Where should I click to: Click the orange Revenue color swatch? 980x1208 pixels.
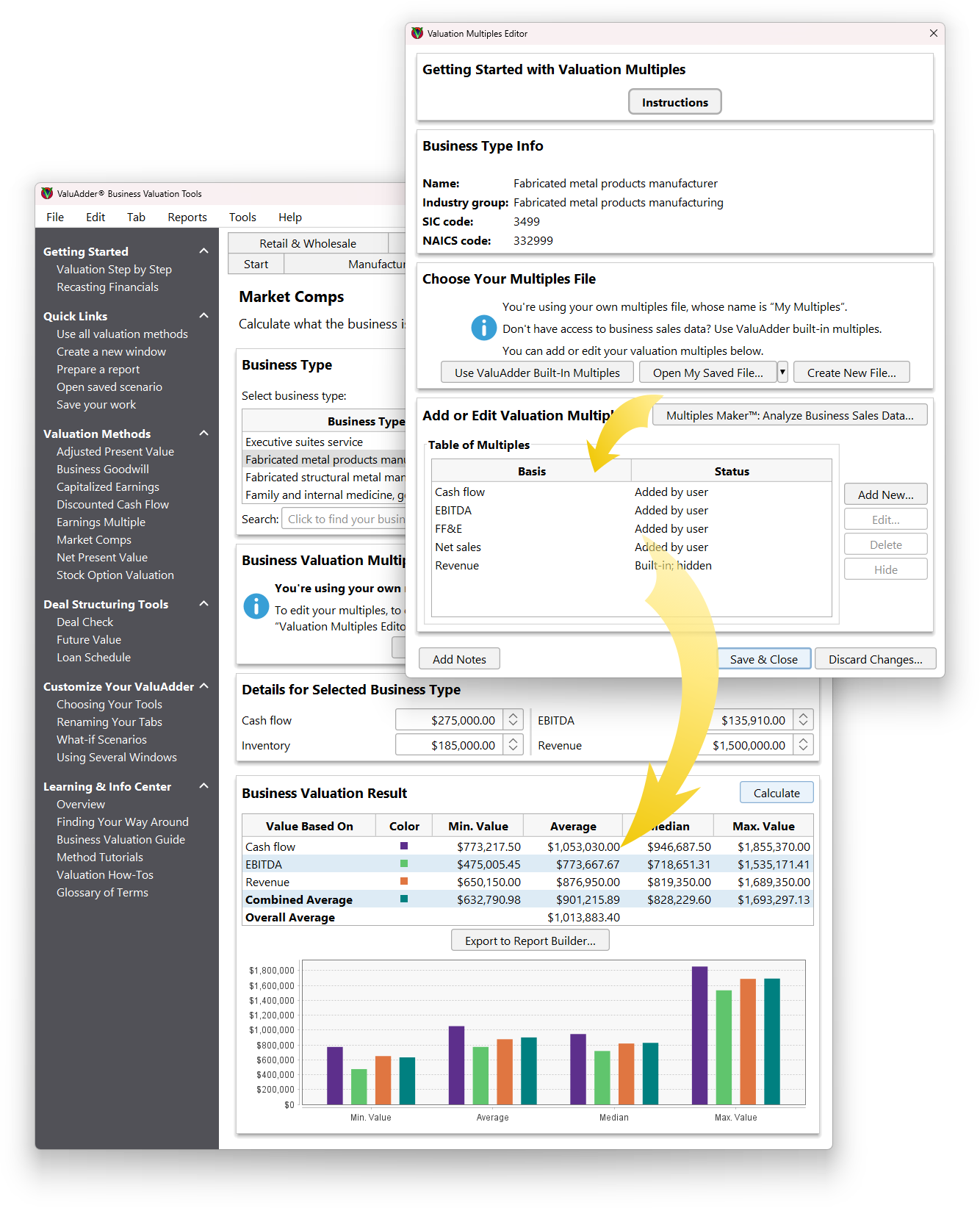pyautogui.click(x=404, y=881)
